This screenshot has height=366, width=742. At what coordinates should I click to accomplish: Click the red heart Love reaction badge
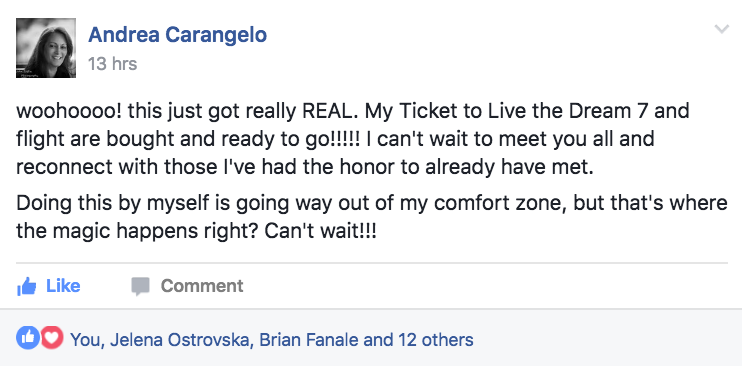pyautogui.click(x=52, y=338)
